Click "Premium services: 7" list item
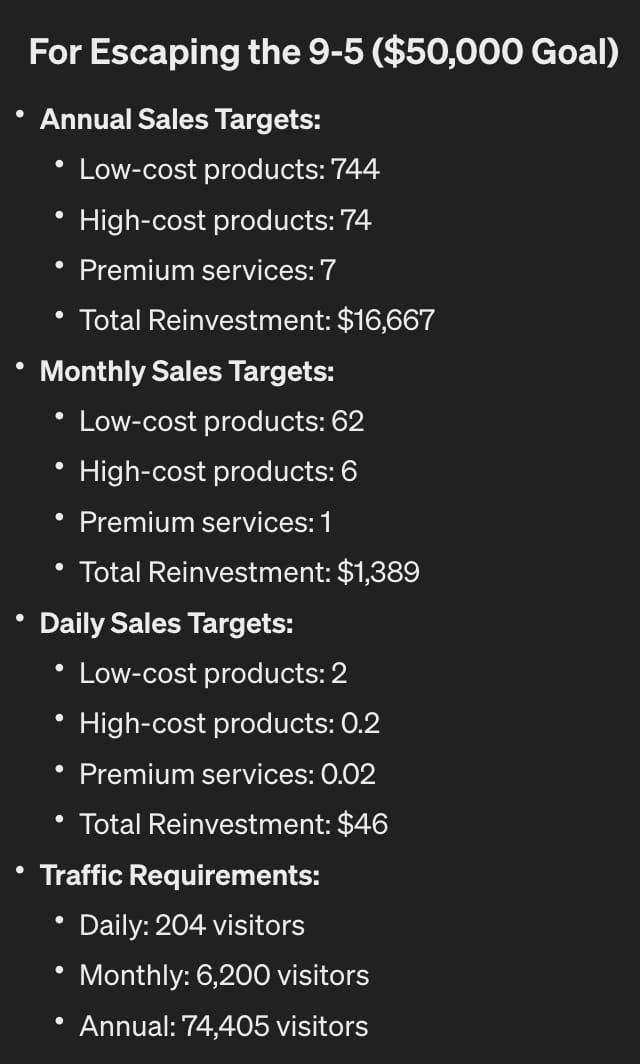 [207, 270]
